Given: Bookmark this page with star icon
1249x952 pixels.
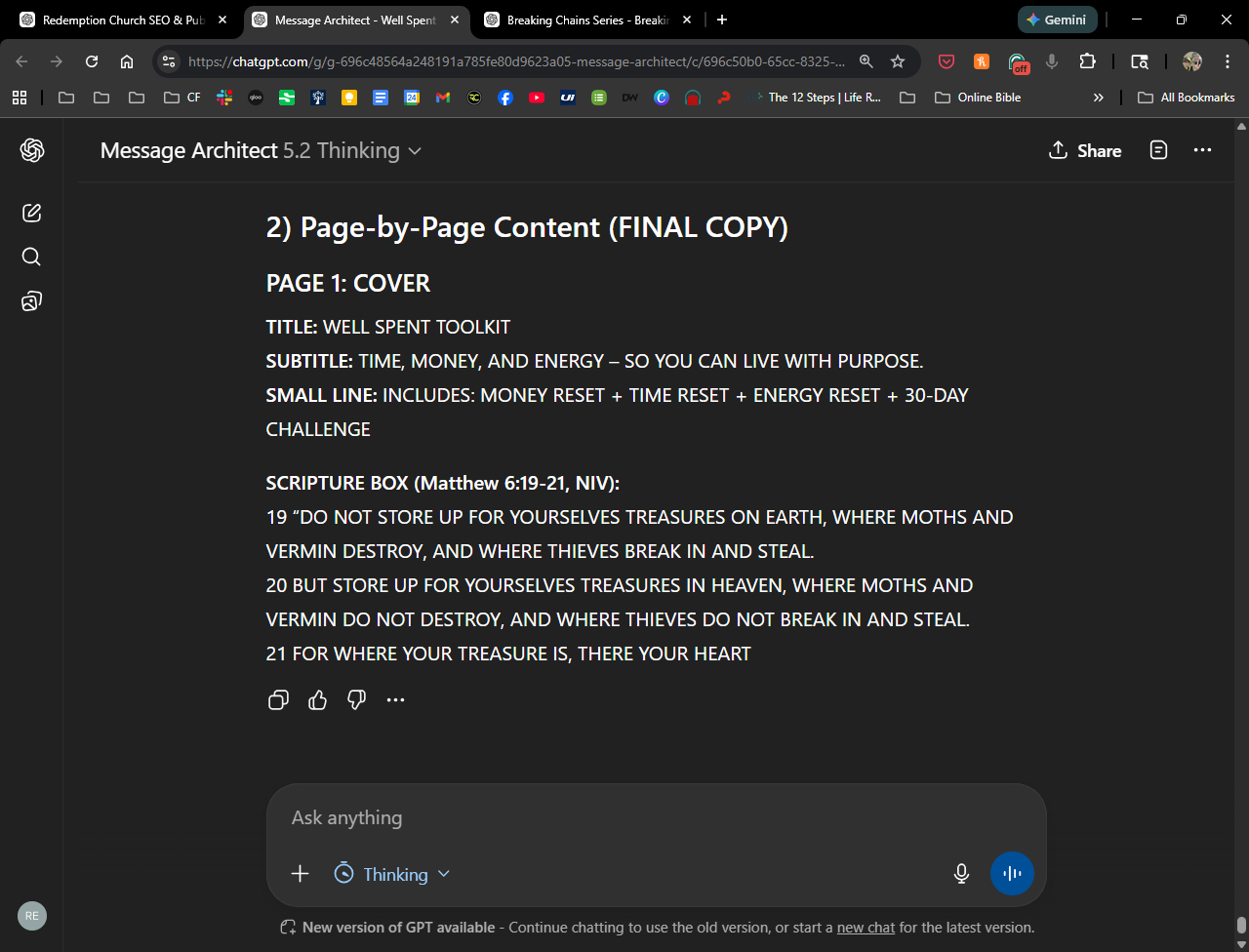Looking at the screenshot, I should (x=898, y=61).
